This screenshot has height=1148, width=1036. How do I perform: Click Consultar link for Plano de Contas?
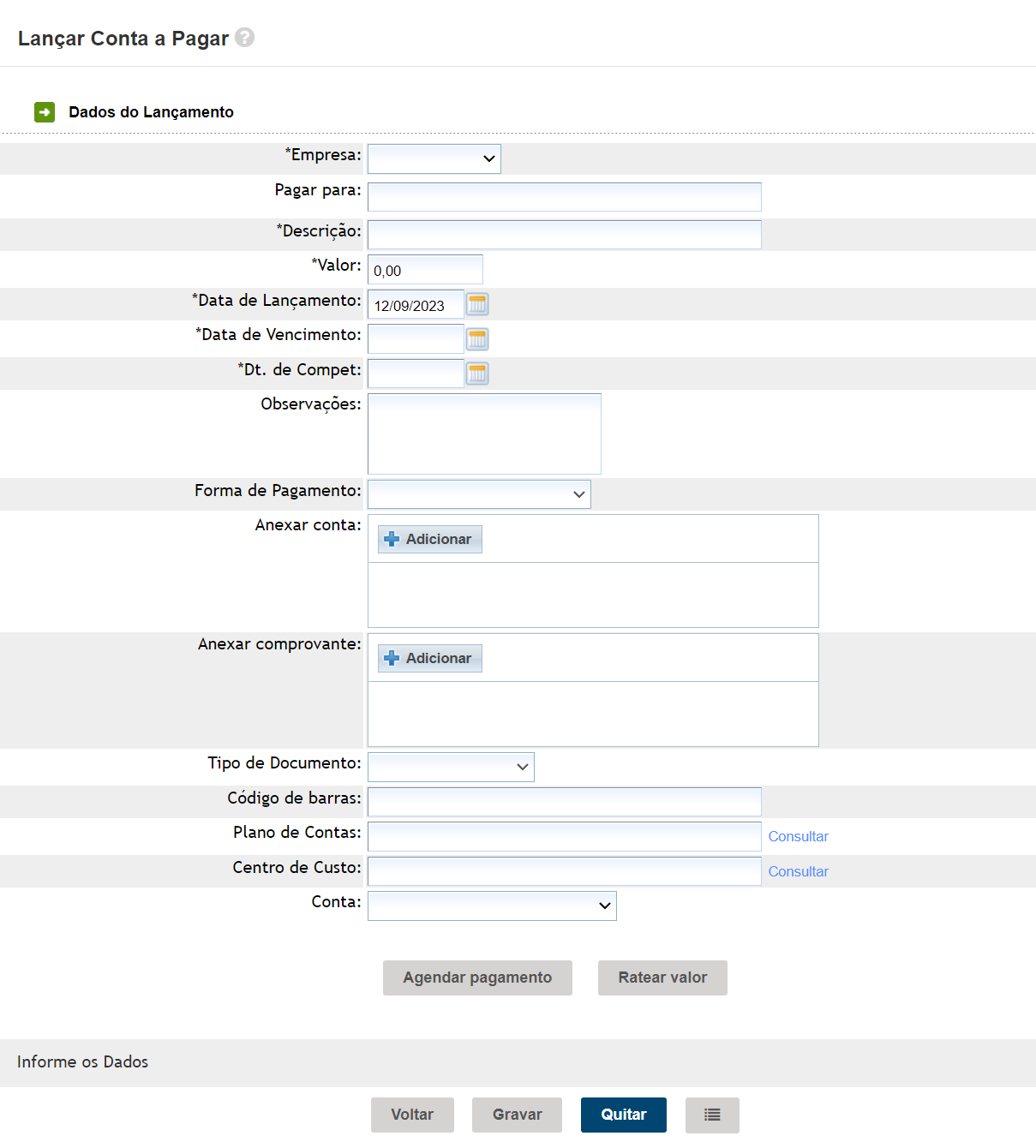[x=798, y=836]
